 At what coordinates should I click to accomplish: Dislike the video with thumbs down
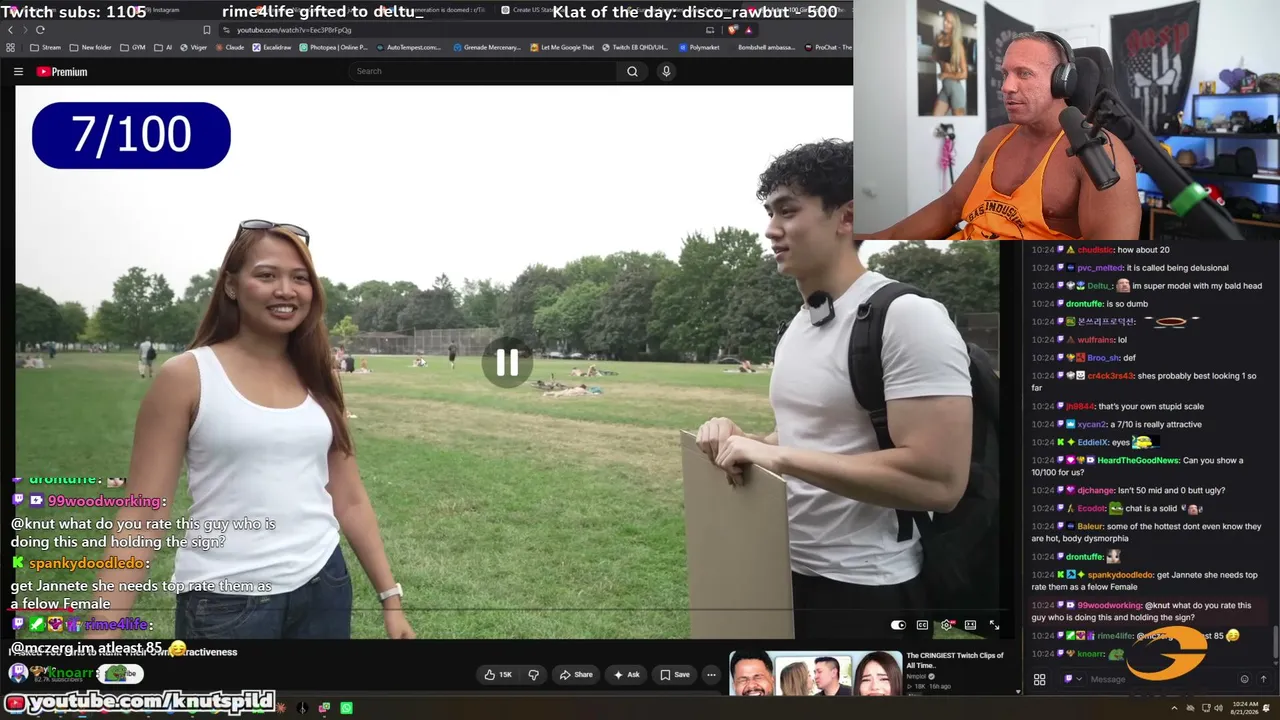pyautogui.click(x=534, y=675)
